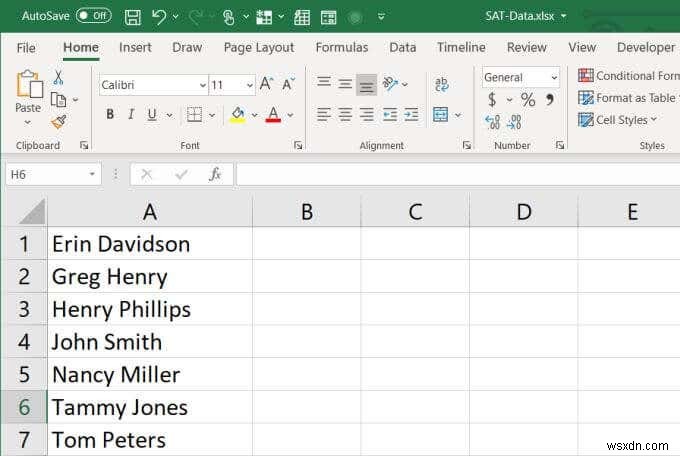
Task: Open the SAT-Data.xlsx file name dropdown
Action: point(564,16)
